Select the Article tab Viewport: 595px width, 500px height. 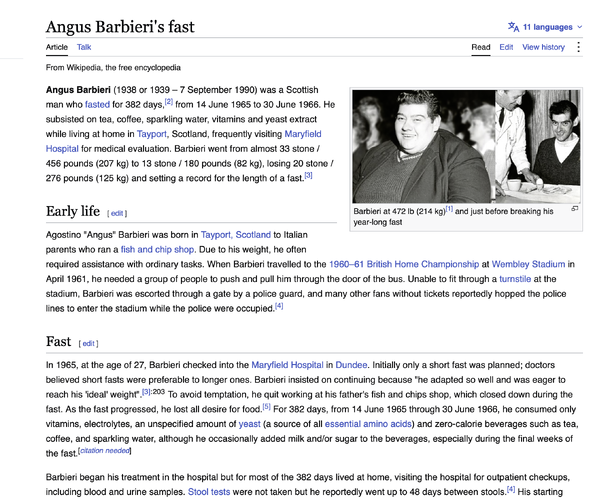57,47
